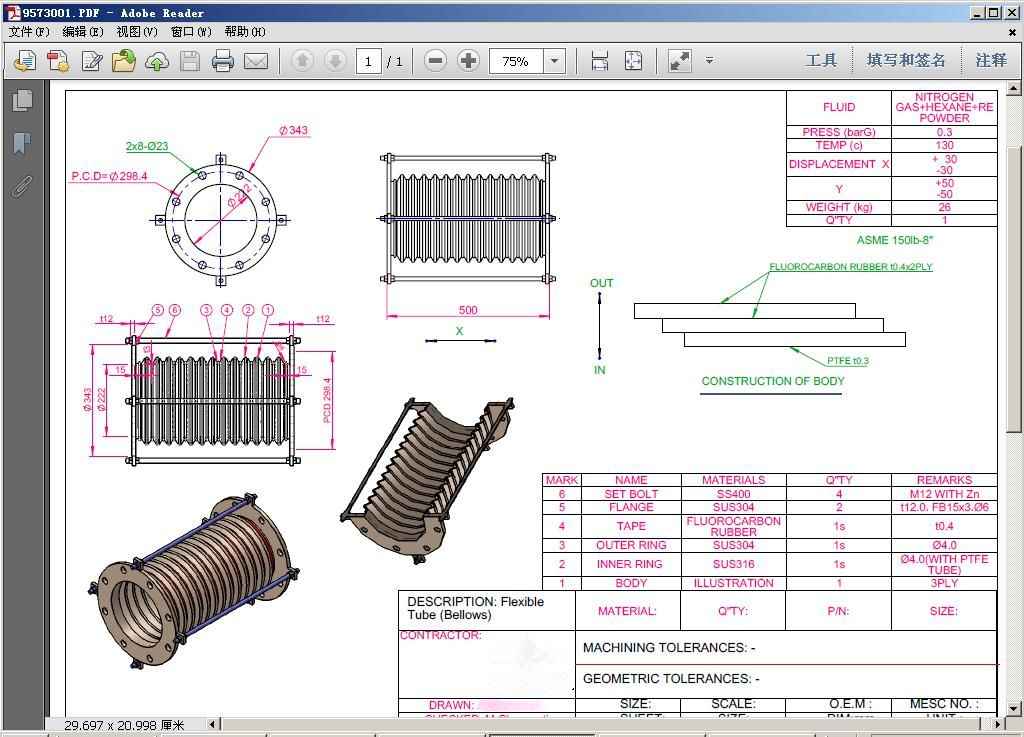Click 'WEIGHT (kg)' row label
The image size is (1024, 737).
(839, 207)
